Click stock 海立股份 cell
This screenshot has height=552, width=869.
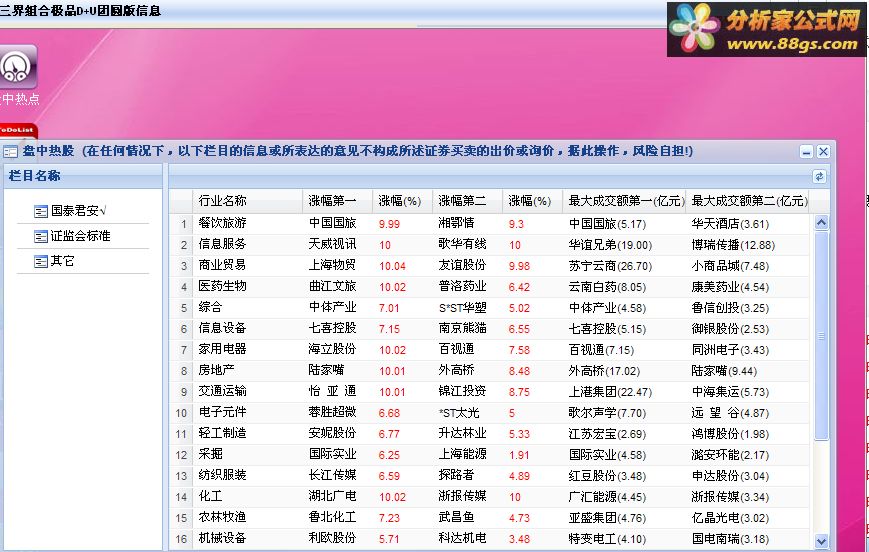[x=333, y=349]
